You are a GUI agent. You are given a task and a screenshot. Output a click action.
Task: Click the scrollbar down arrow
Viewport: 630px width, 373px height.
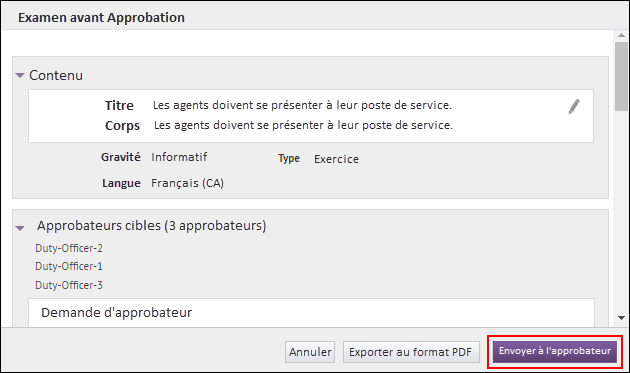pos(622,318)
